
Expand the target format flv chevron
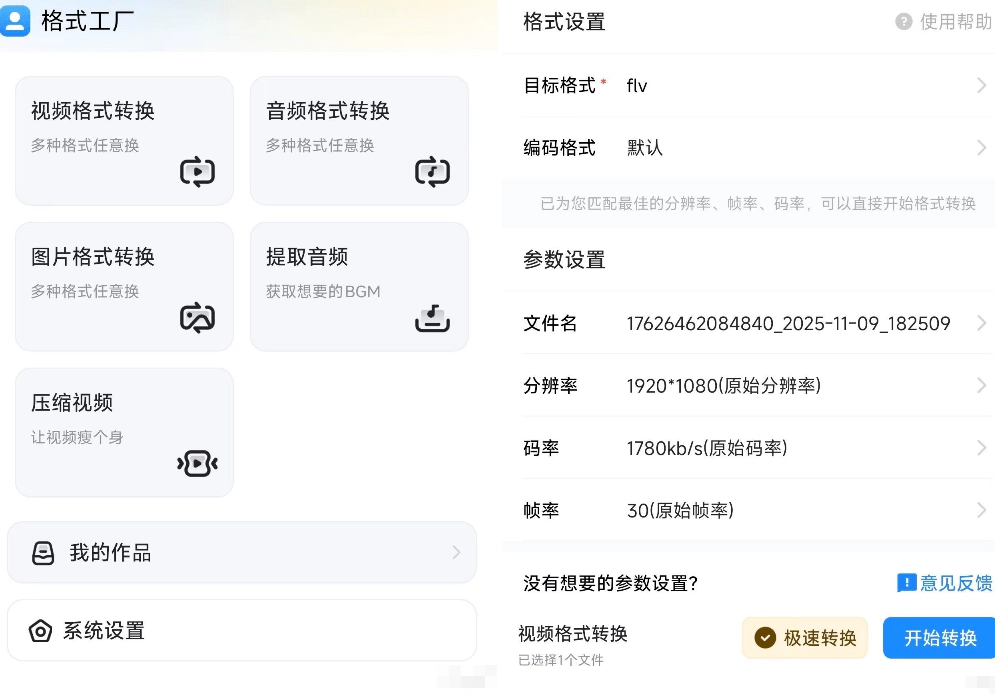click(x=981, y=86)
